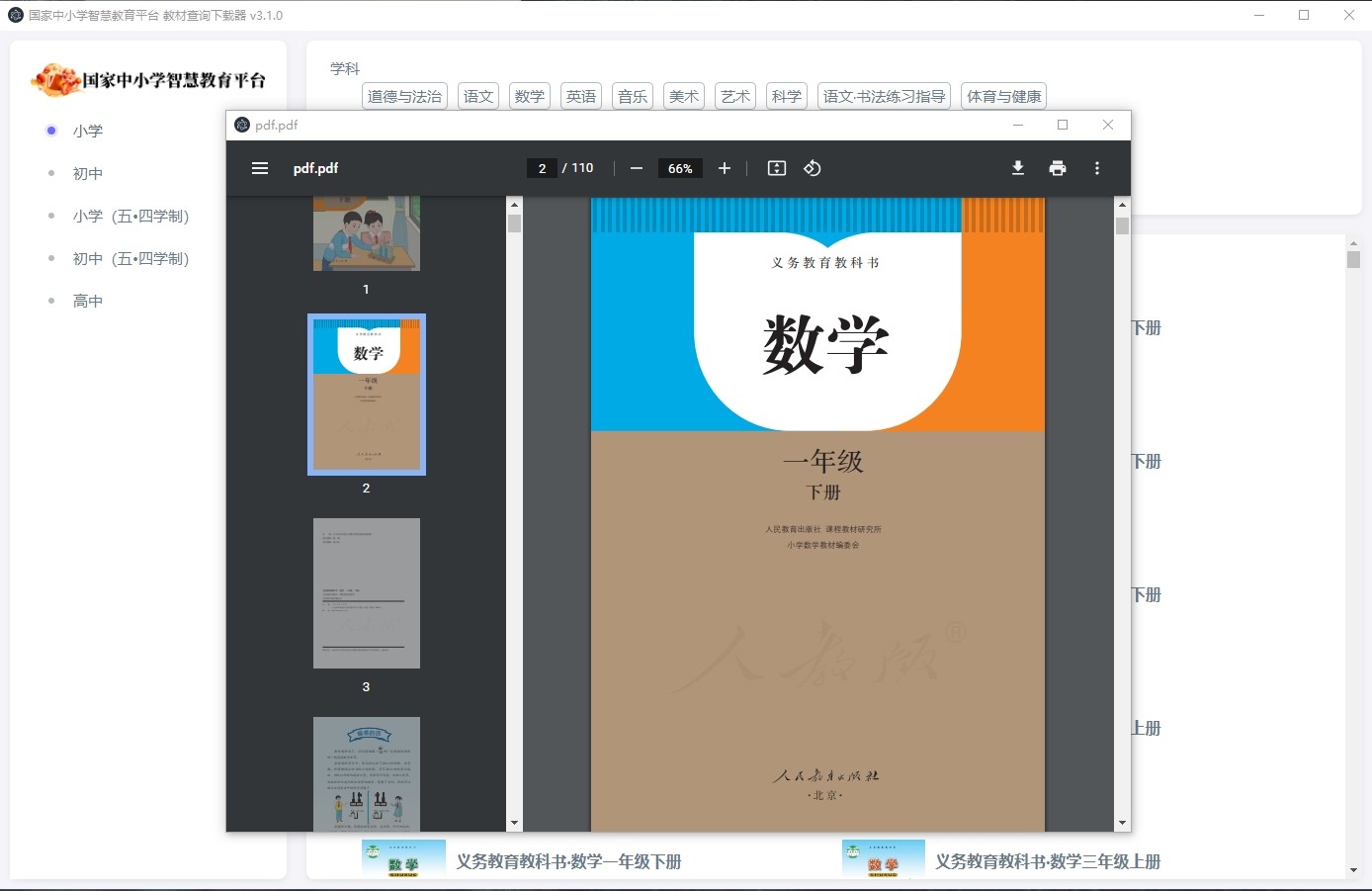Click the 66% zoom level field
Screen dimensions: 1372x891
click(x=680, y=168)
